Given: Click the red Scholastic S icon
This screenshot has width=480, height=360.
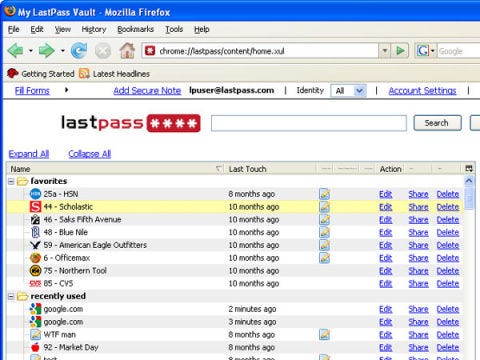Looking at the screenshot, I should point(35,207).
